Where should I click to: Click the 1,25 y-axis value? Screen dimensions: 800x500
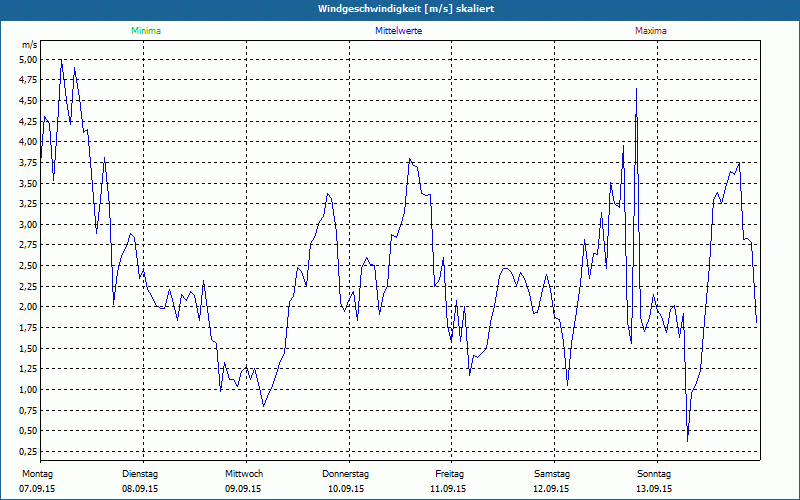(x=29, y=369)
